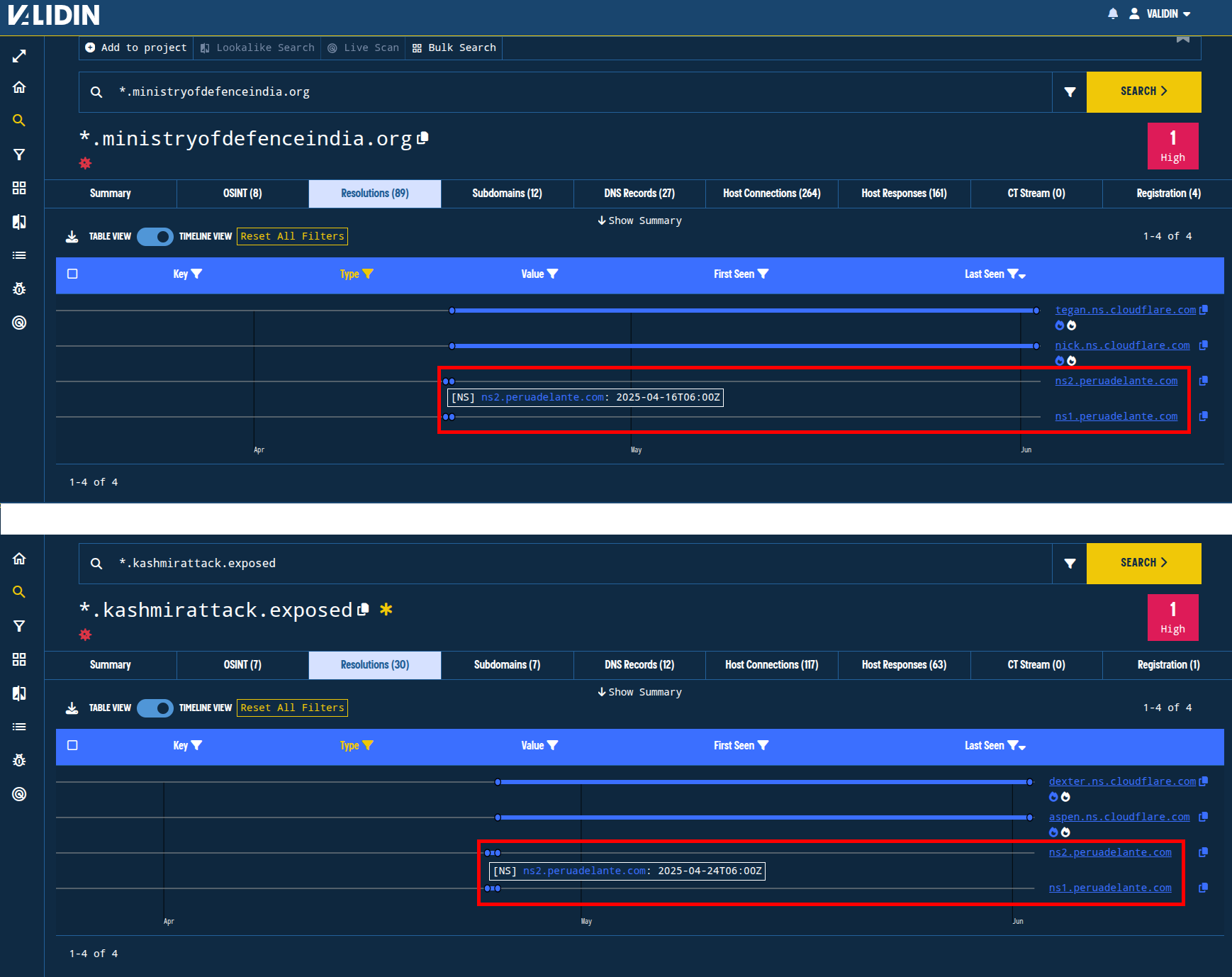Open the nick.ns.cloudflare.com link

pyautogui.click(x=1122, y=346)
